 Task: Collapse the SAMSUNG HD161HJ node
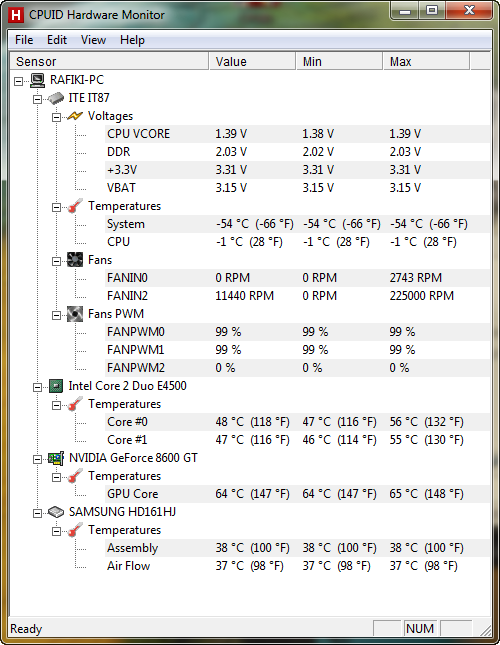pos(37,513)
